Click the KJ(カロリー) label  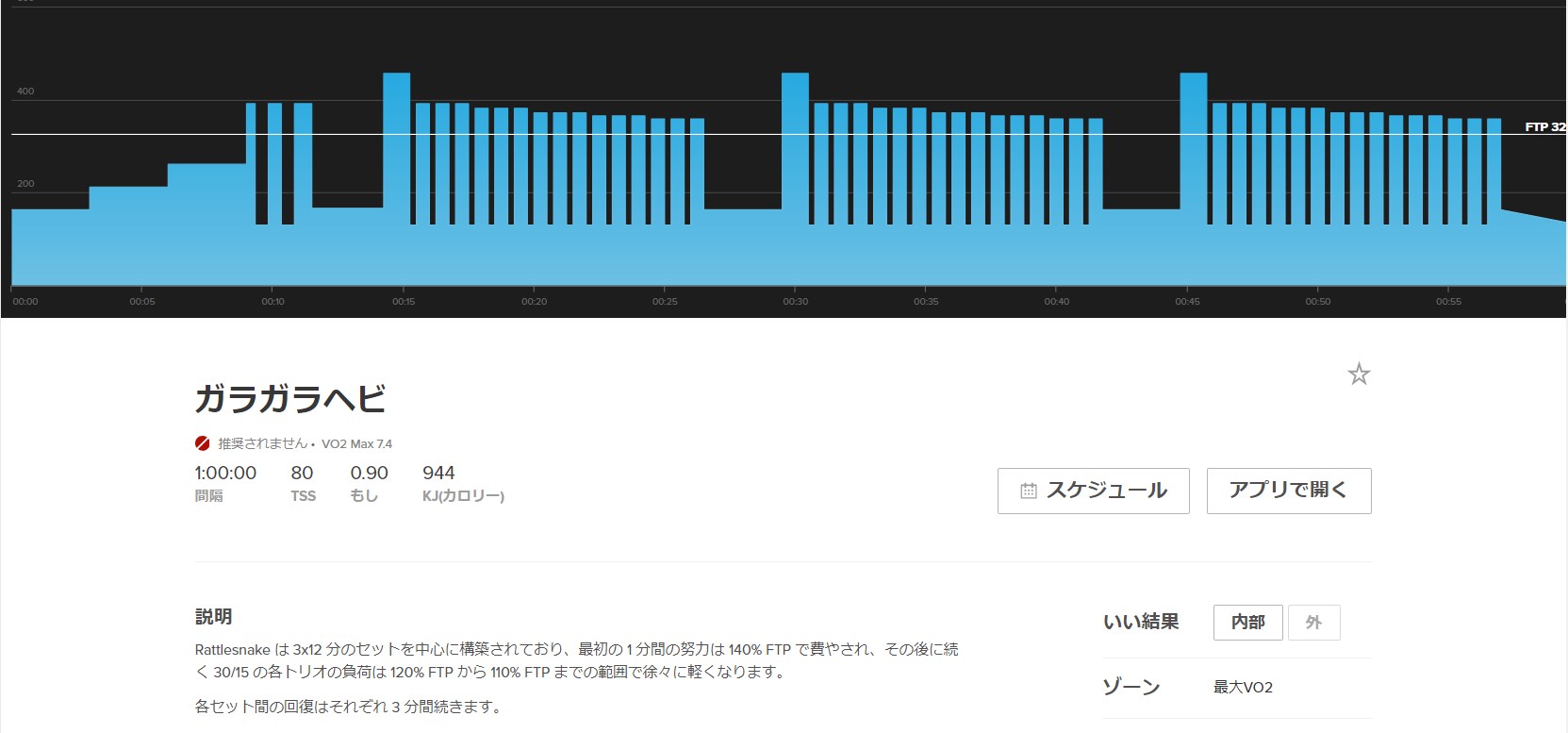click(463, 496)
